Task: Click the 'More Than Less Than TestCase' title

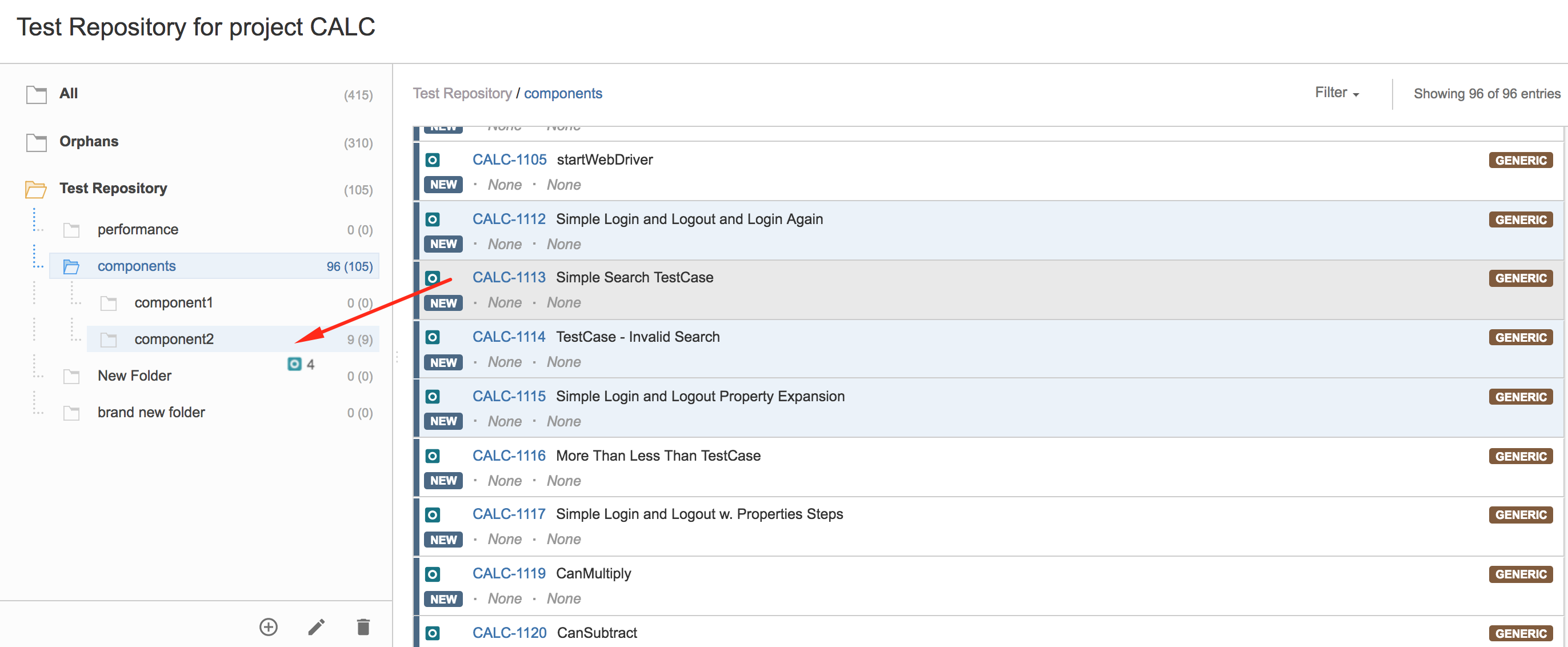Action: 658,456
